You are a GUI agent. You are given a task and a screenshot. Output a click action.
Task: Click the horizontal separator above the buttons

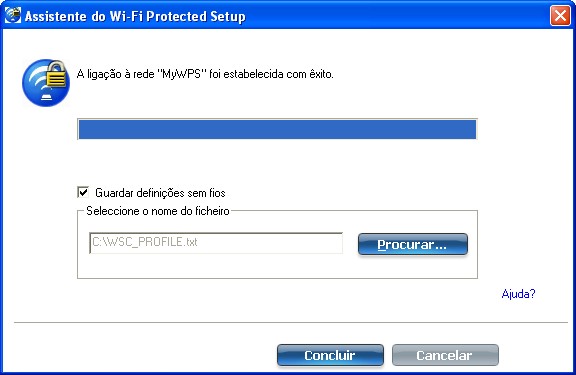pyautogui.click(x=291, y=322)
